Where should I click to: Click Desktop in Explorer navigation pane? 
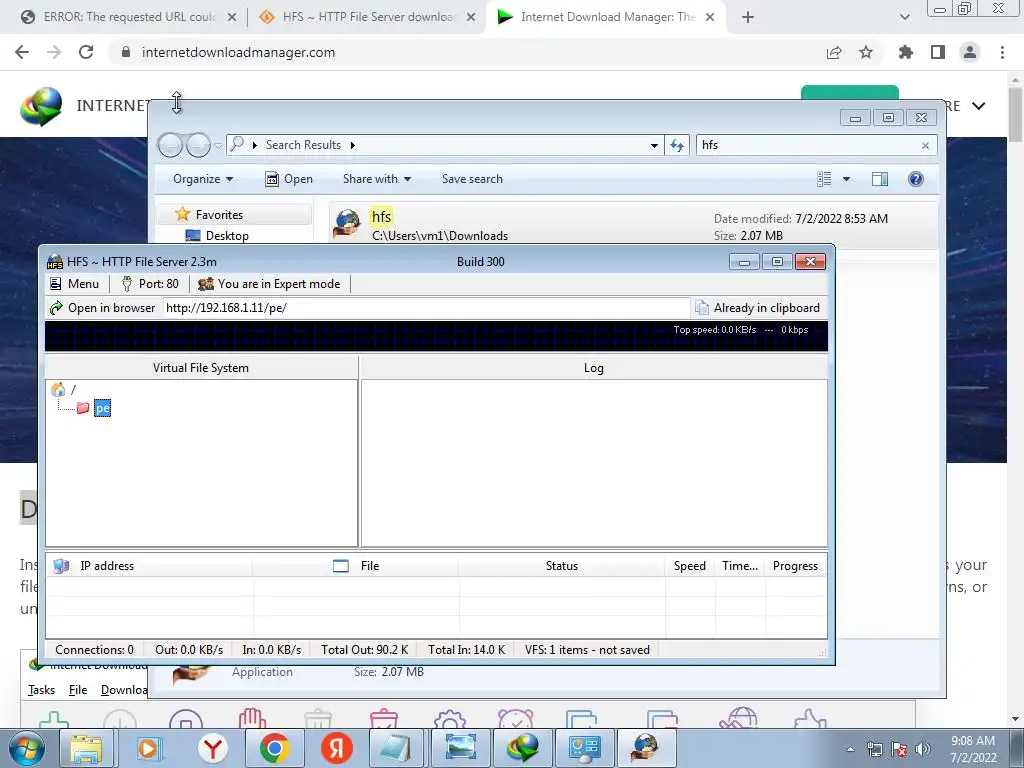227,236
